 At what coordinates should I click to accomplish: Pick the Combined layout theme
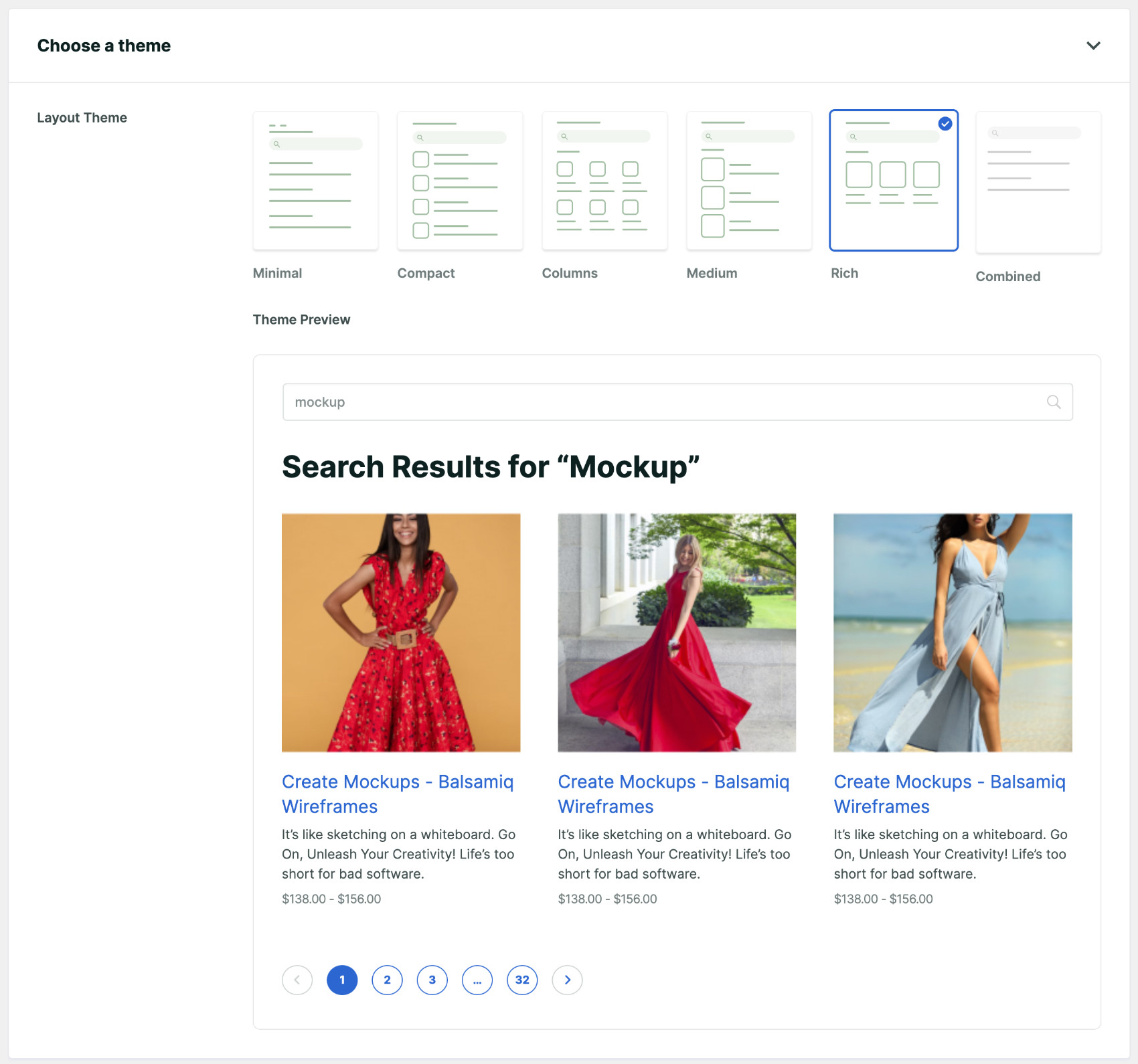coord(1038,182)
